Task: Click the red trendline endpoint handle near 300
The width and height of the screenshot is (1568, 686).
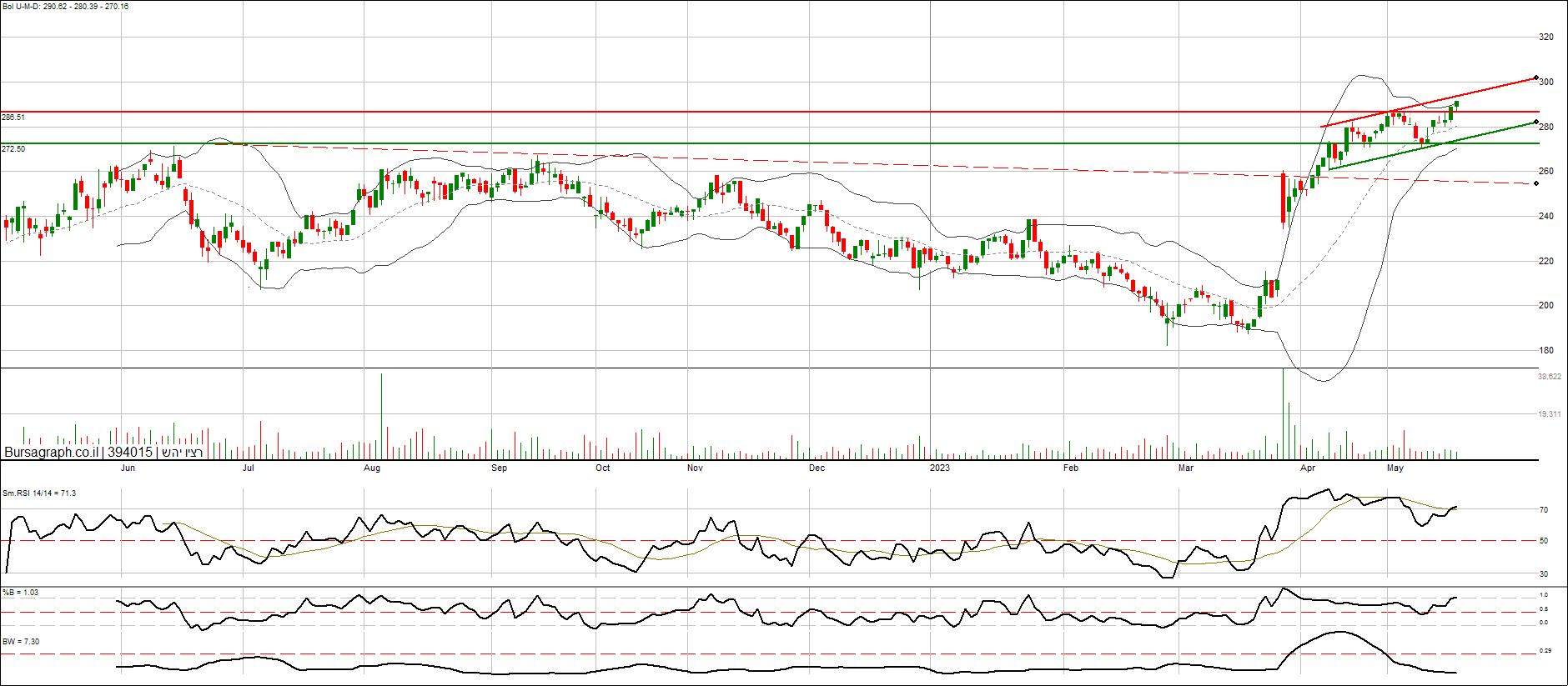Action: tap(1536, 78)
